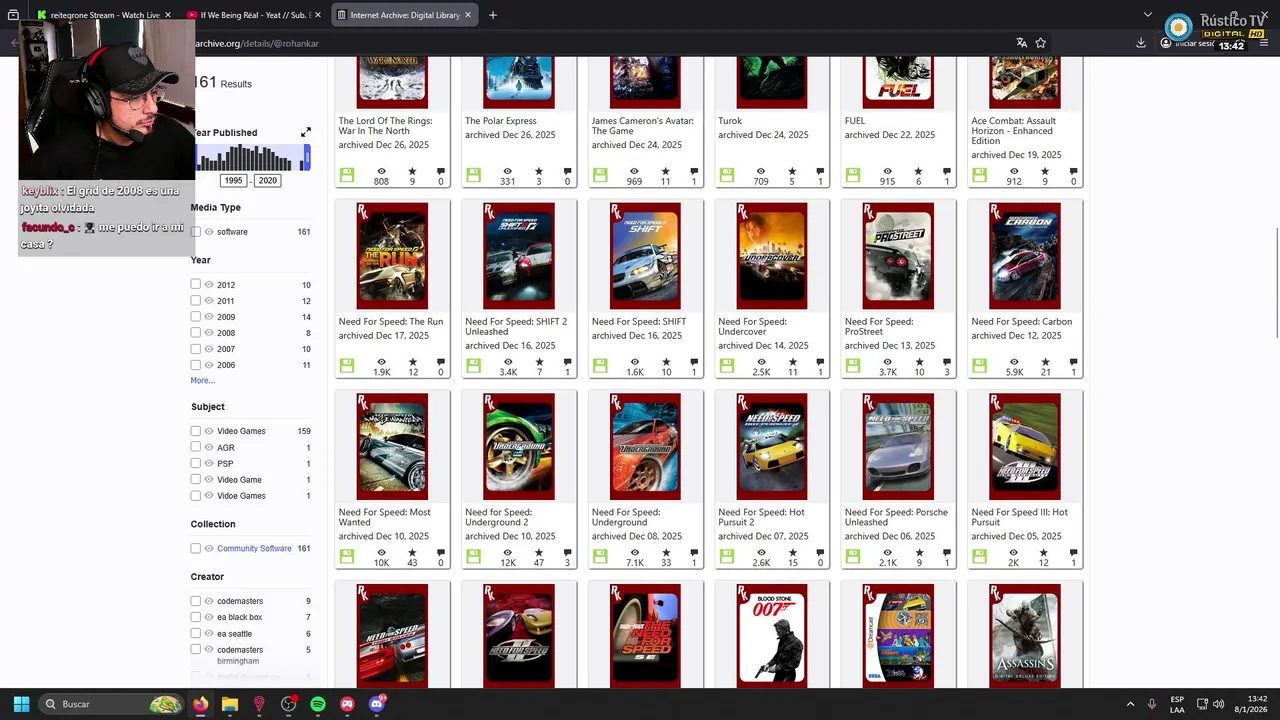Click green software icon under Ace Combat: Assault Horizon
Image resolution: width=1280 pixels, height=720 pixels.
(980, 175)
